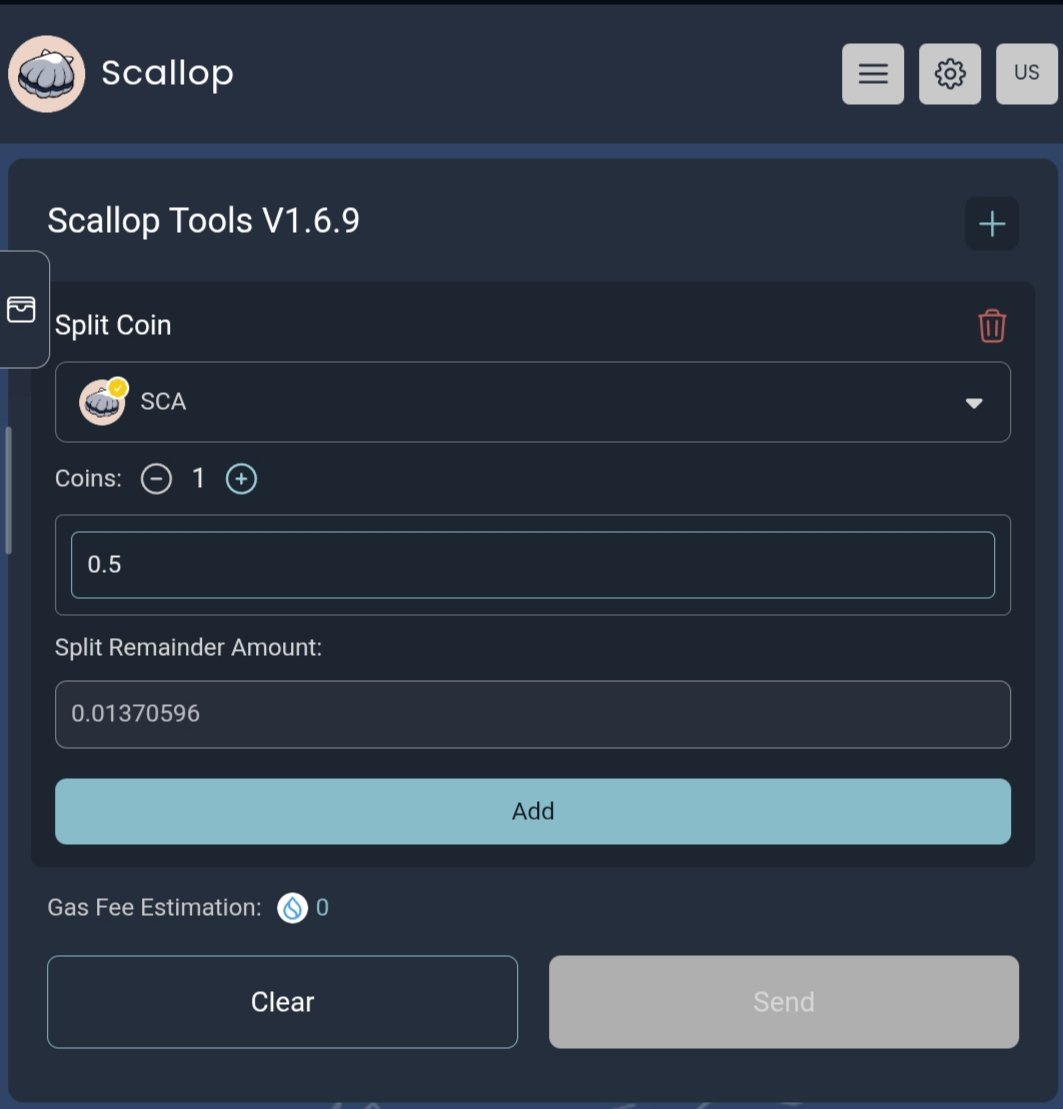The height and width of the screenshot is (1109, 1063).
Task: Focus the 0.5 amount input field
Action: coord(533,564)
